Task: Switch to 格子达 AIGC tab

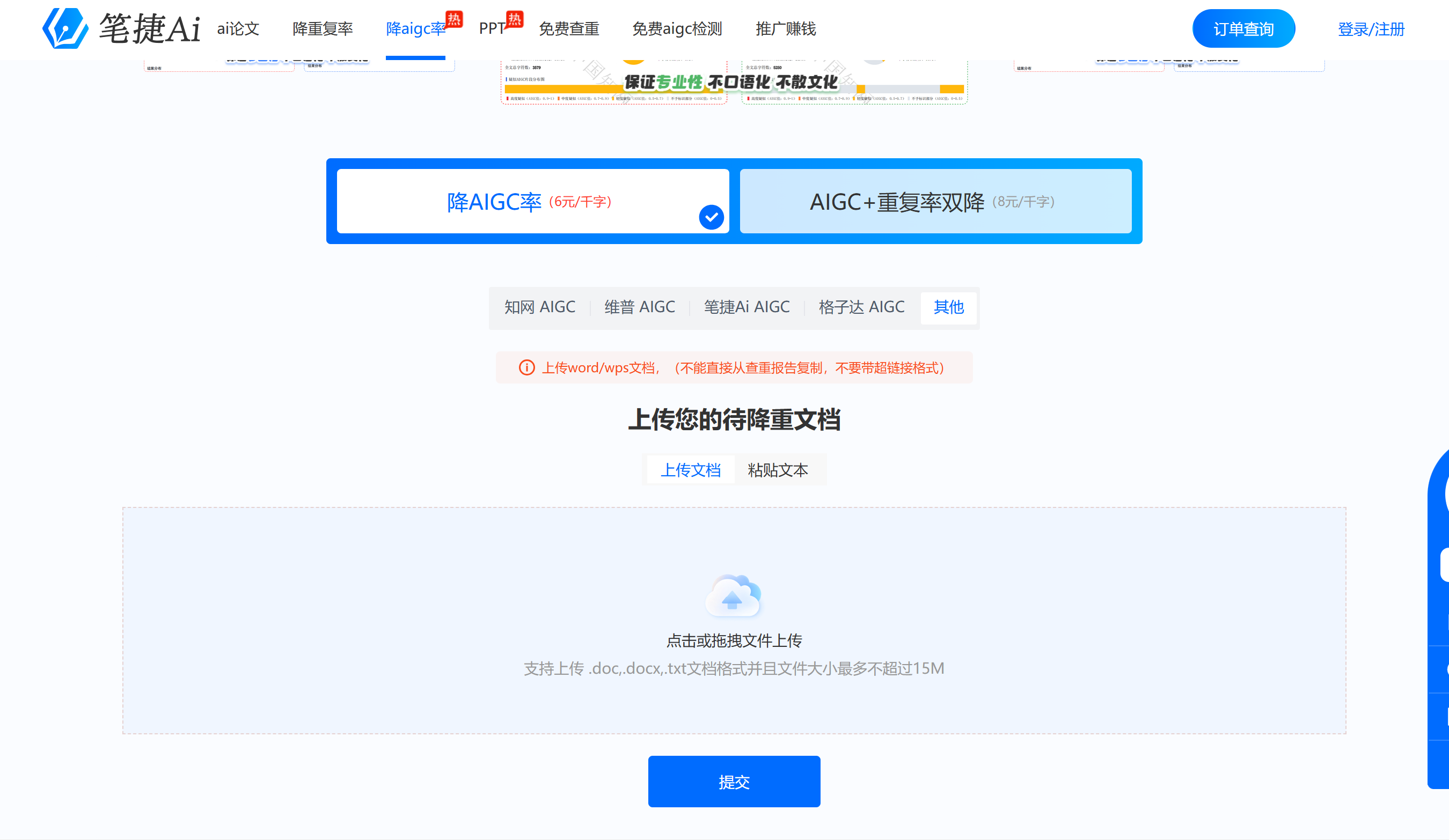Action: (861, 307)
